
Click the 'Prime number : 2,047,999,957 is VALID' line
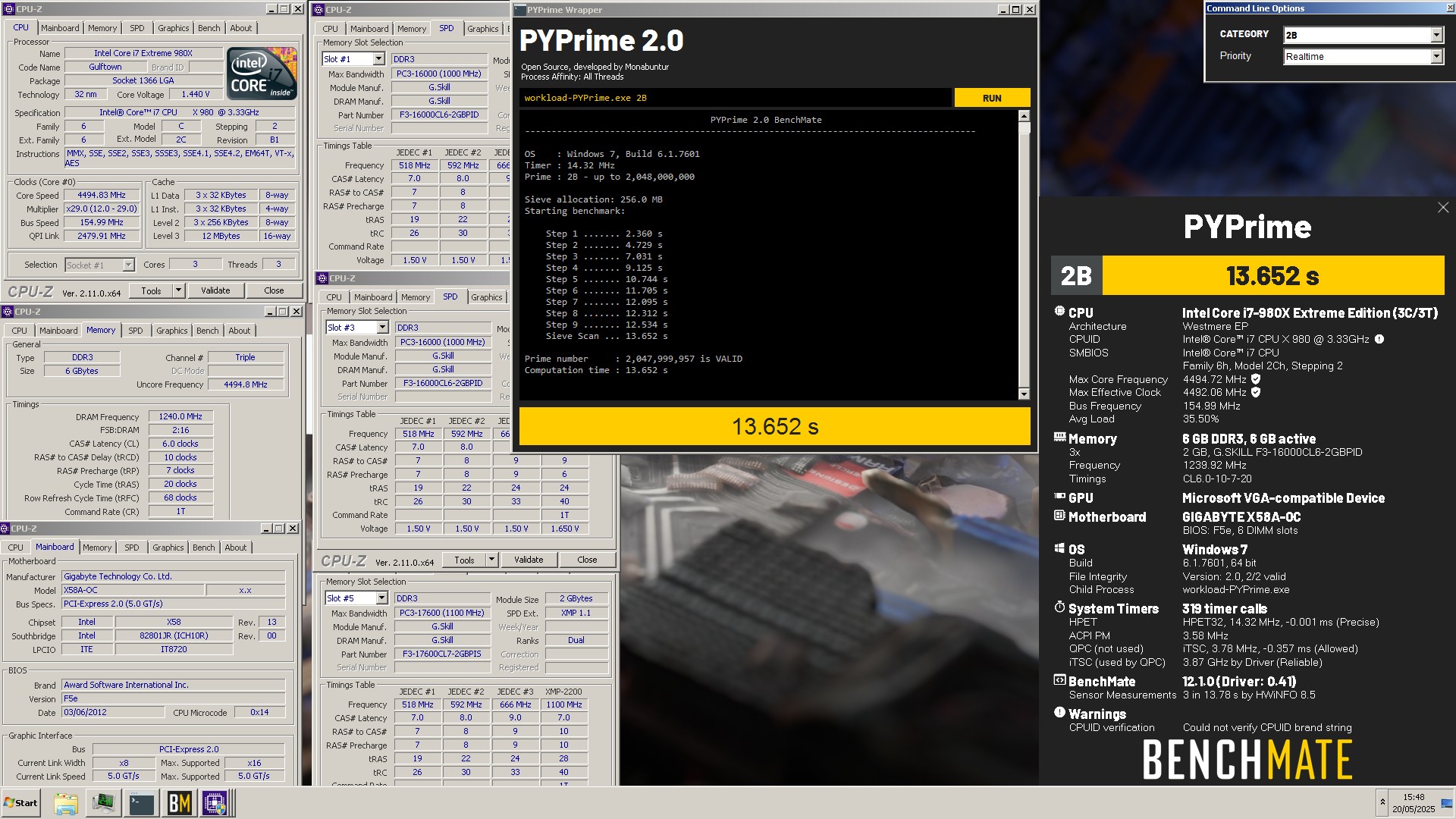tap(633, 359)
